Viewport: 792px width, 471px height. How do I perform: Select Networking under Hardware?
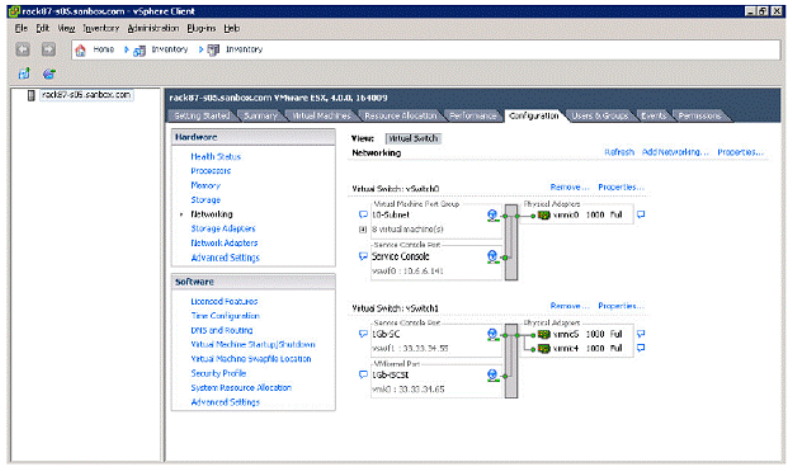tap(212, 214)
